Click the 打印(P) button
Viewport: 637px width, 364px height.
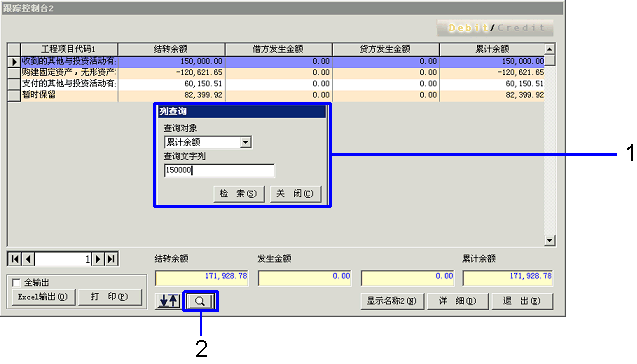(x=110, y=297)
